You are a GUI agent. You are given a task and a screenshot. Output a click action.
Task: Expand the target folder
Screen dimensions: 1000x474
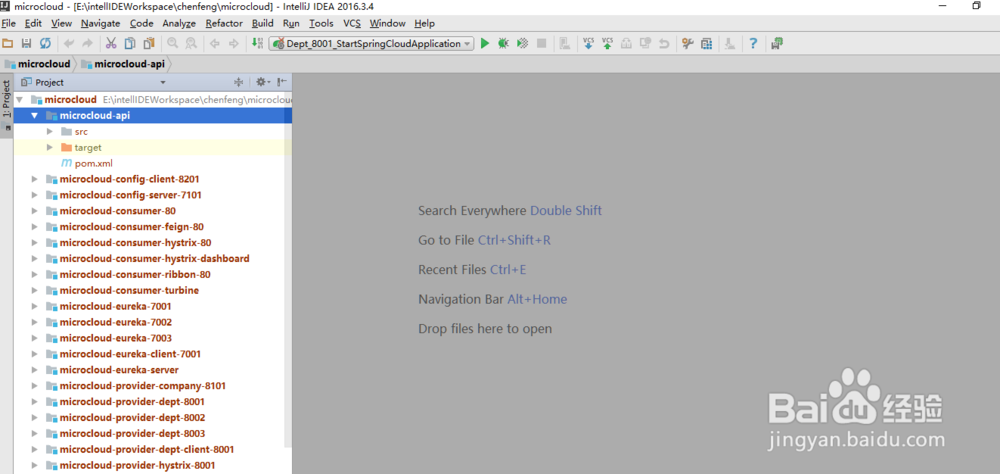(x=50, y=147)
